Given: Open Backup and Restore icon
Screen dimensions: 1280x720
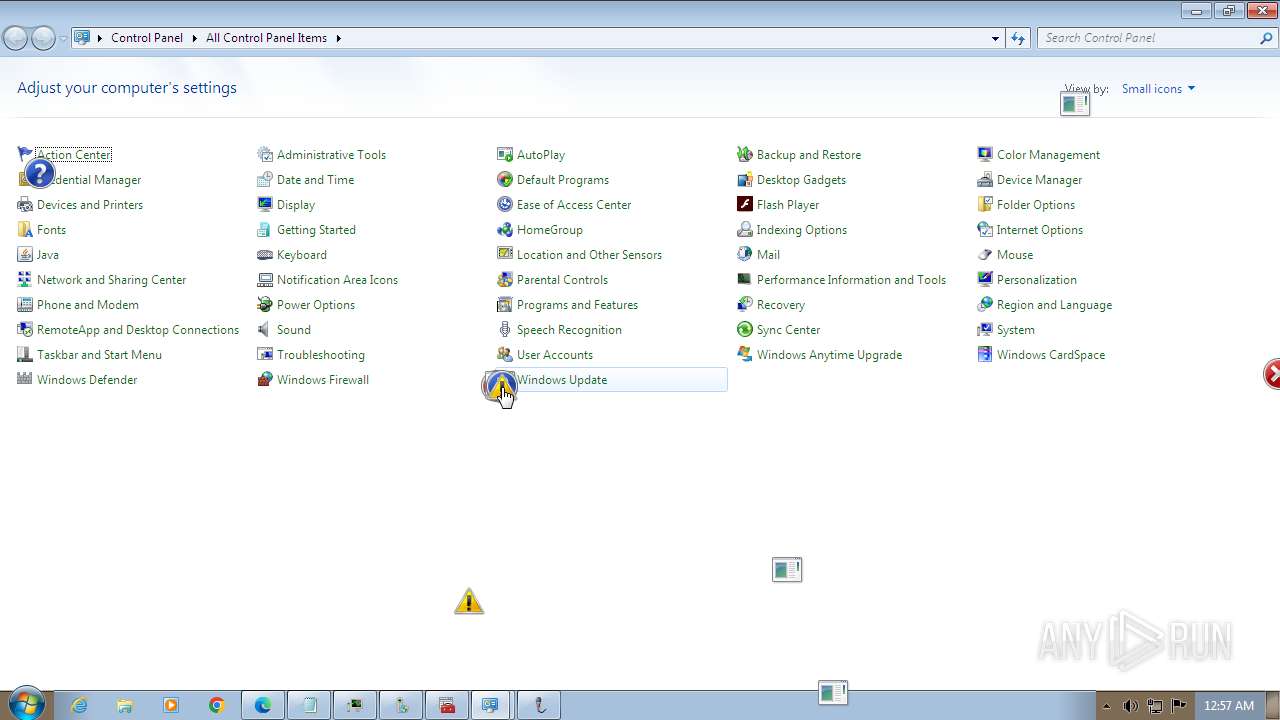Looking at the screenshot, I should pyautogui.click(x=745, y=155).
